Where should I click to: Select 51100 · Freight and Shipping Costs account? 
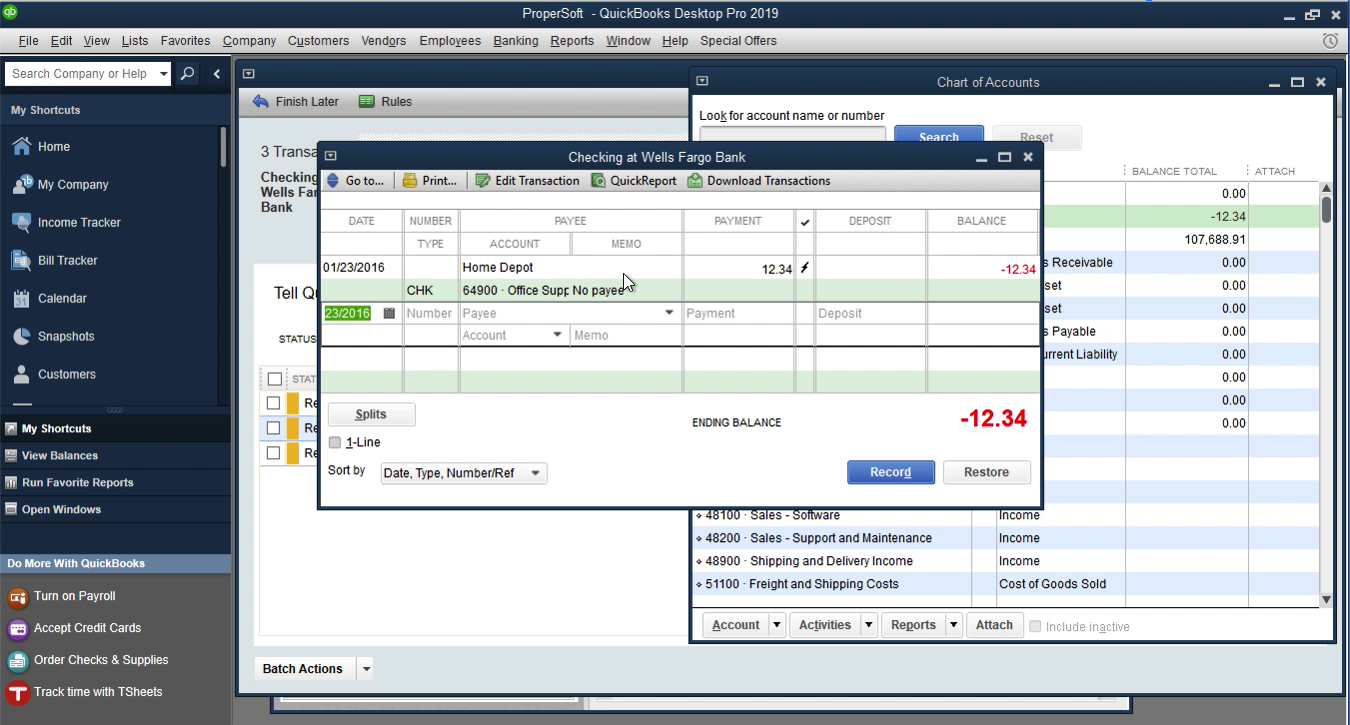pos(802,584)
